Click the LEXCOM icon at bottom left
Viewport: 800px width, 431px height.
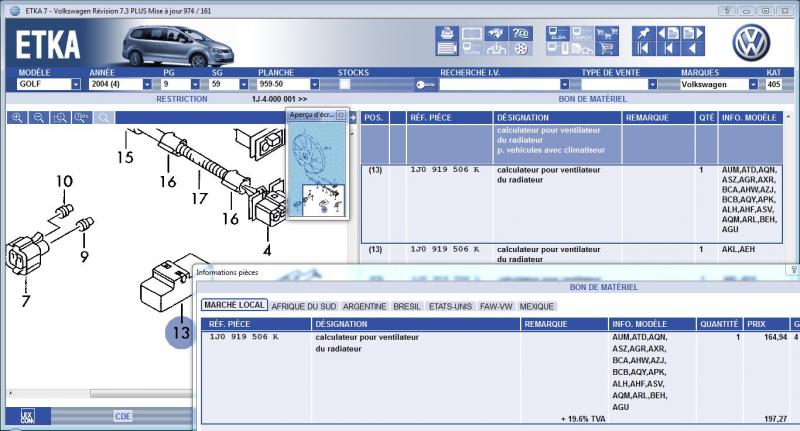tap(28, 416)
